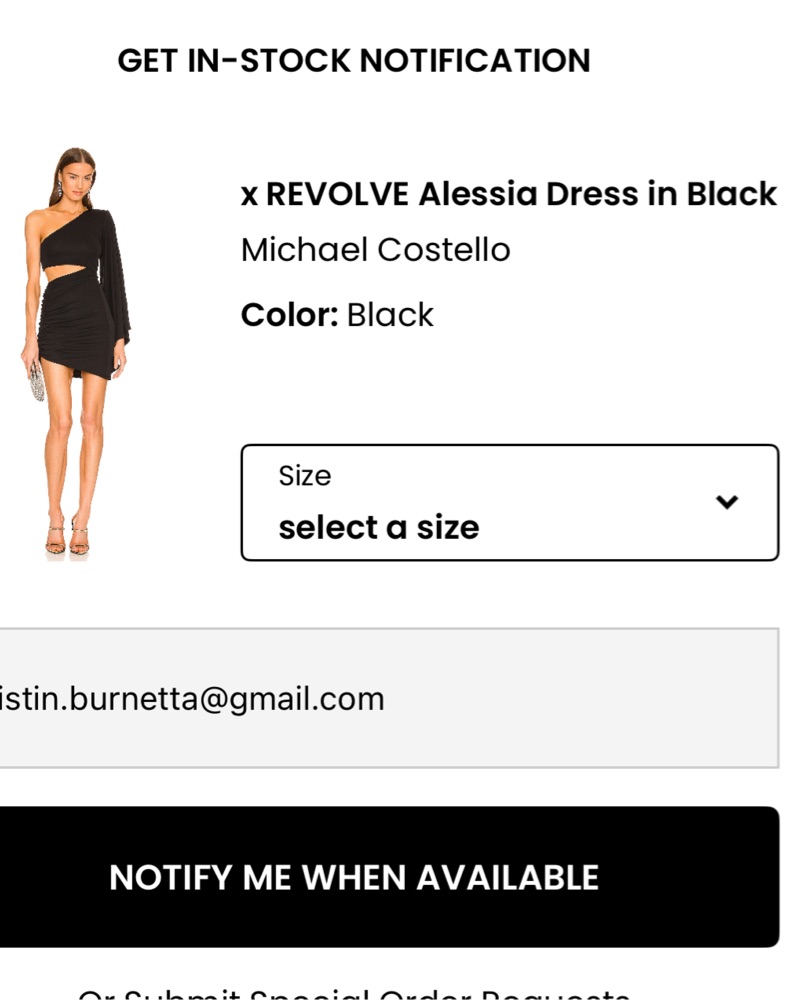Click the 'select a size' placeholder text
Screen dimensions: 800x1000
(x=378, y=527)
